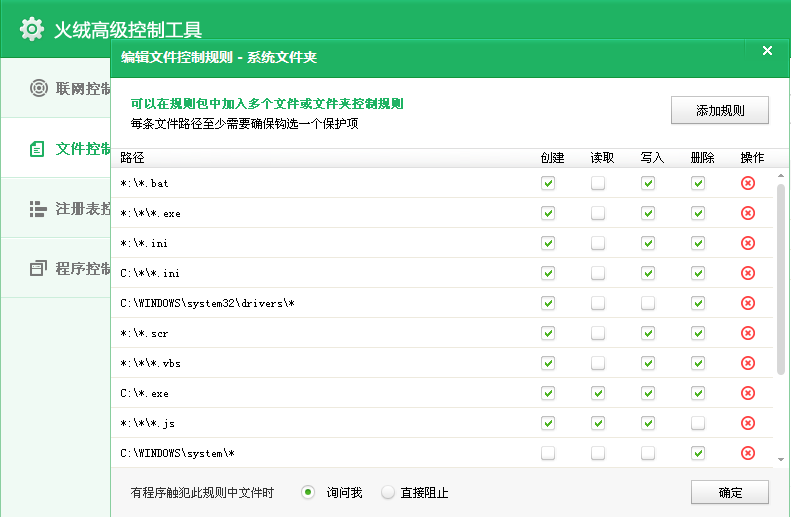Viewport: 791px width, 517px height.
Task: Open the 文件控制 tab
Action: click(55, 148)
